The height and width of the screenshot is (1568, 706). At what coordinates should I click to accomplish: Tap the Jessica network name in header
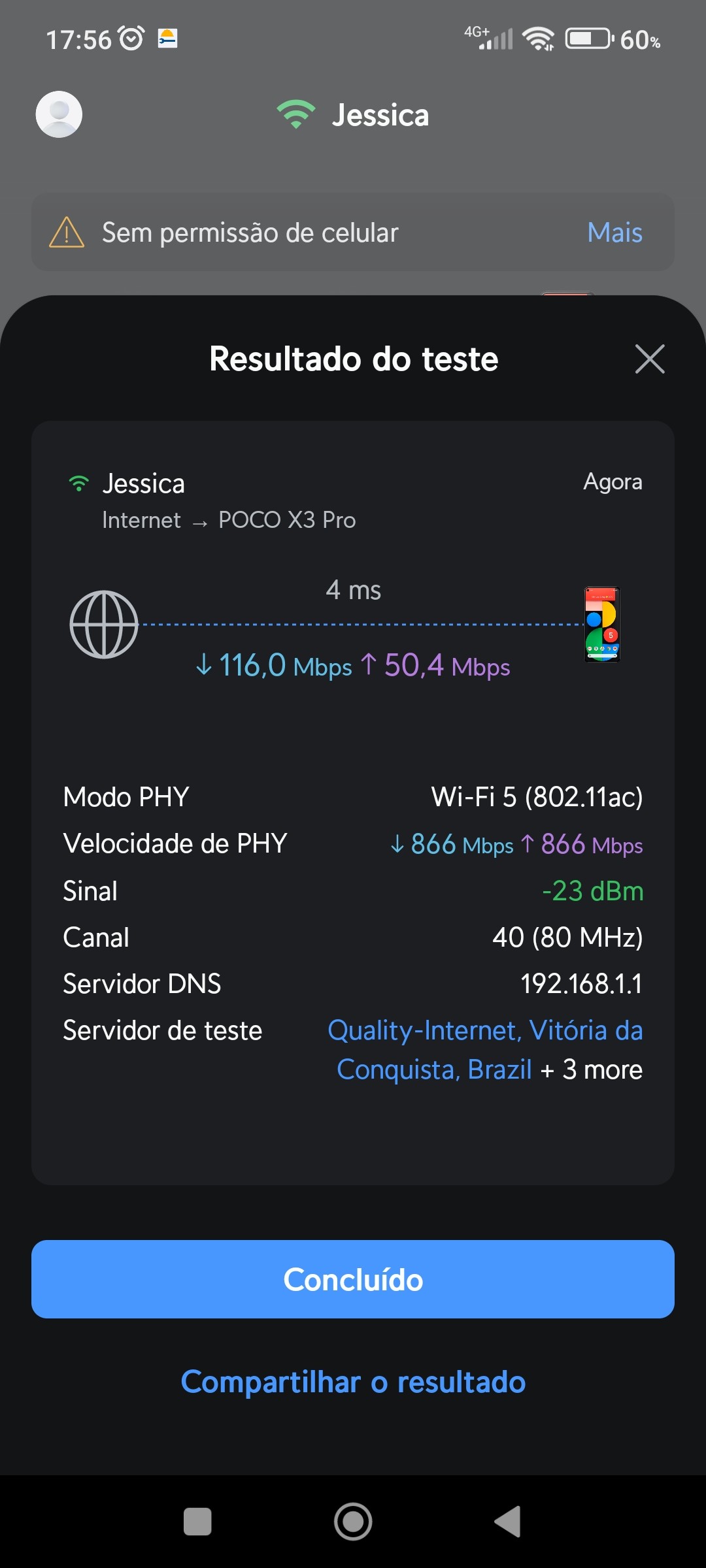(380, 116)
